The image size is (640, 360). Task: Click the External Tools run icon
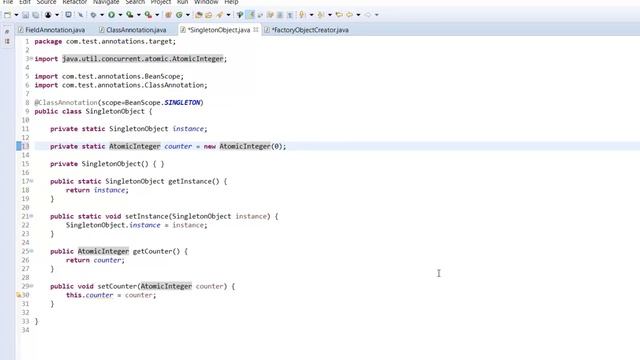pos(148,15)
